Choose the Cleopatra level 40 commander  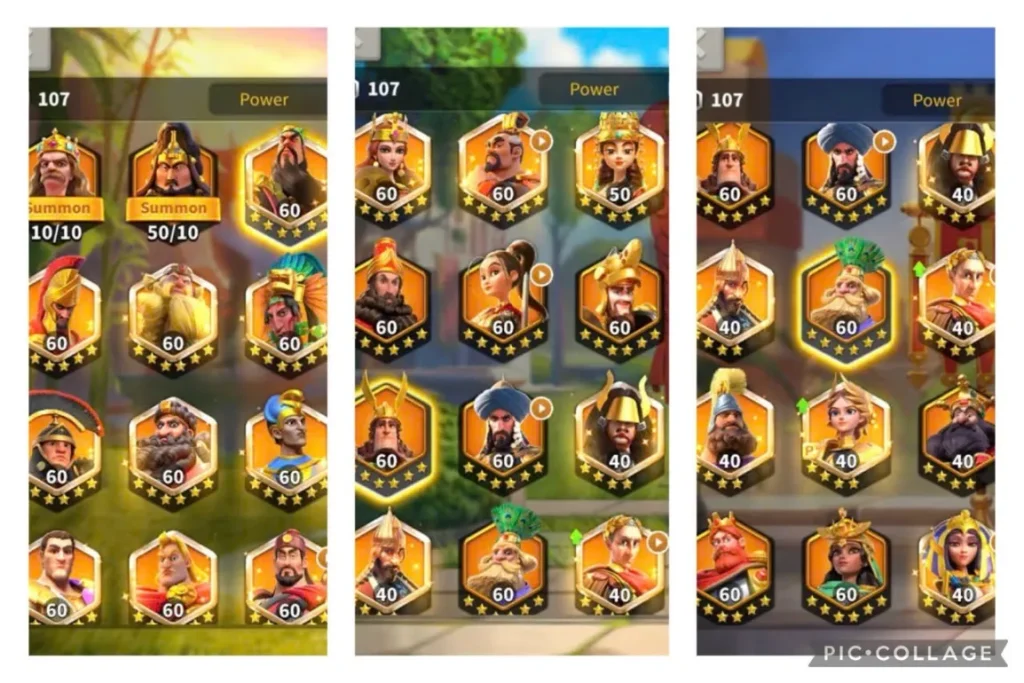point(959,567)
